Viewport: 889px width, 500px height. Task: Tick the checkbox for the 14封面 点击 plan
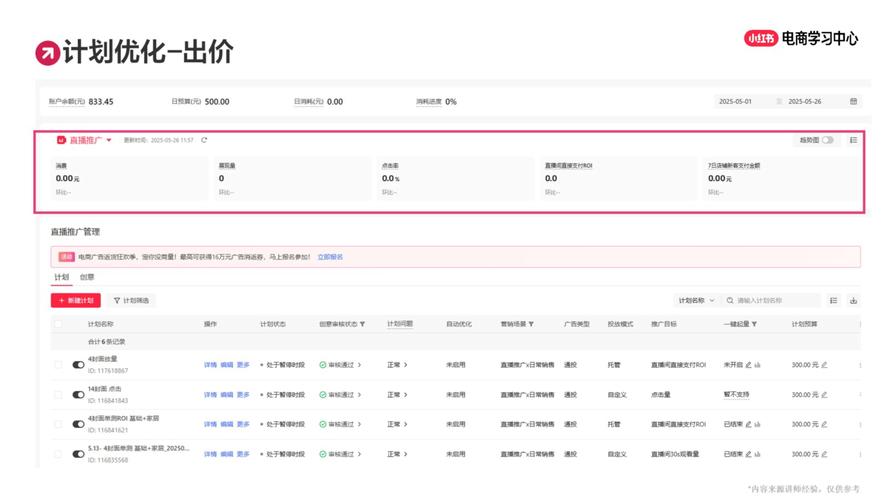[58, 395]
